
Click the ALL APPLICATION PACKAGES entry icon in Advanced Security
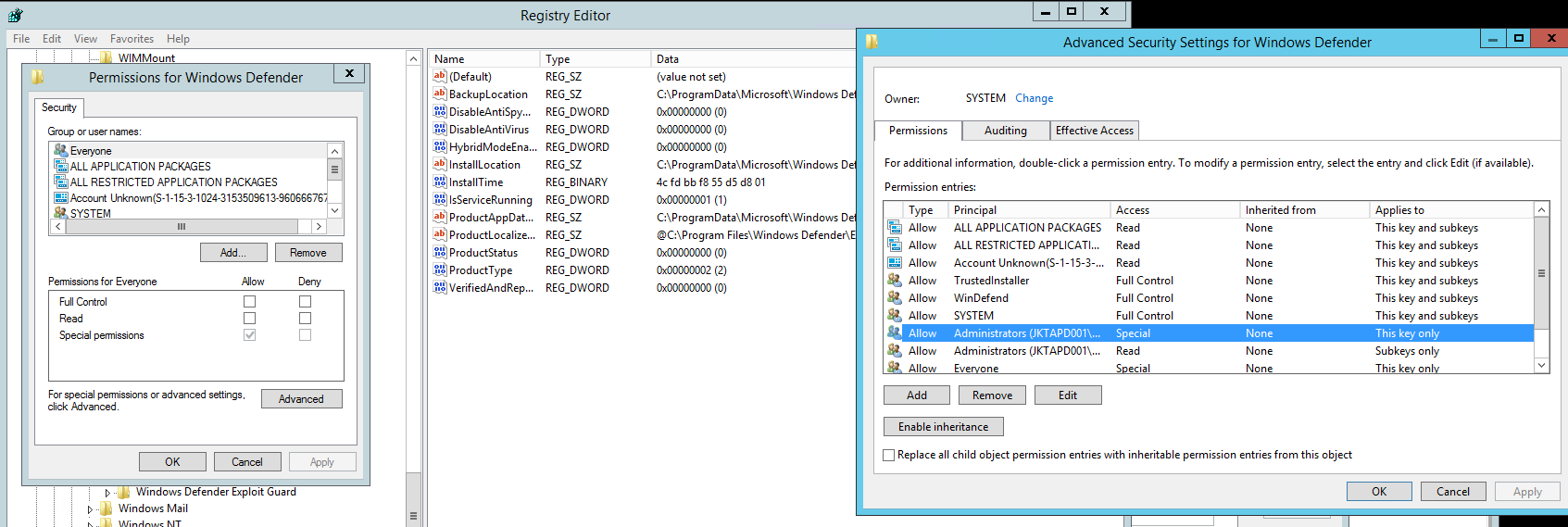[895, 228]
